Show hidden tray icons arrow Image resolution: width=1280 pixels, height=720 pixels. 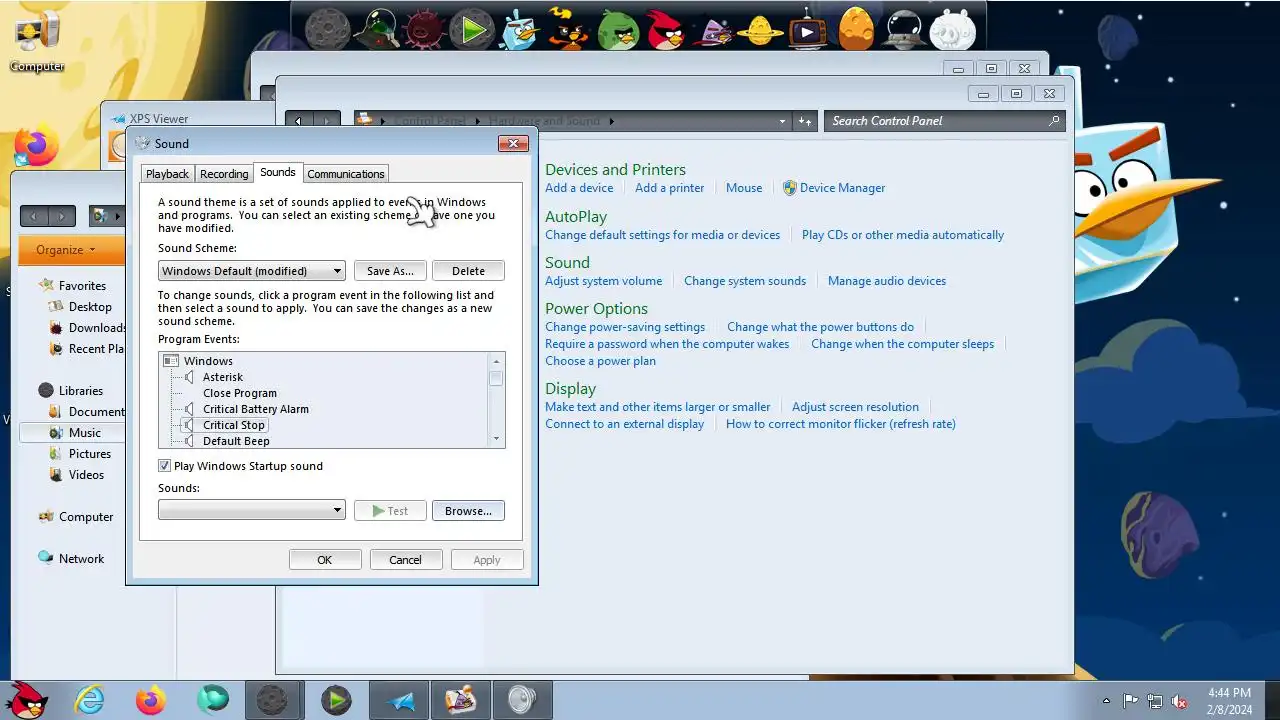pos(1105,701)
